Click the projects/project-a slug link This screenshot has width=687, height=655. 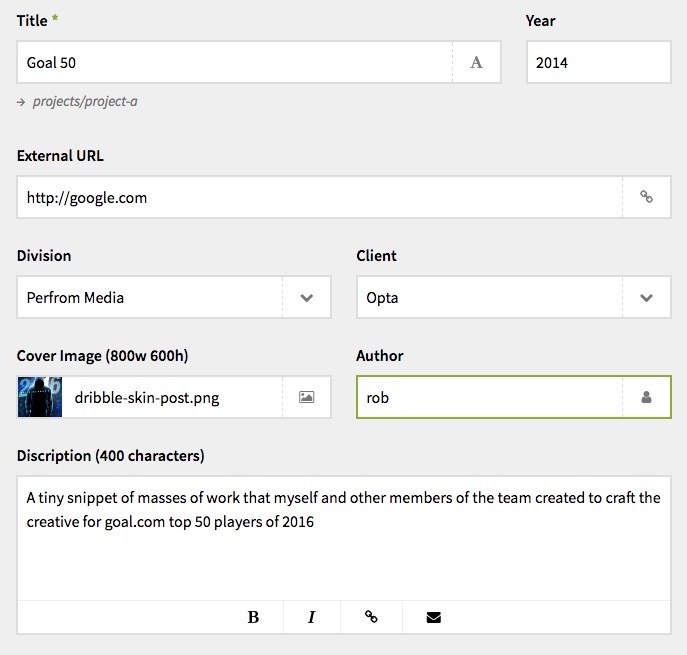click(85, 102)
